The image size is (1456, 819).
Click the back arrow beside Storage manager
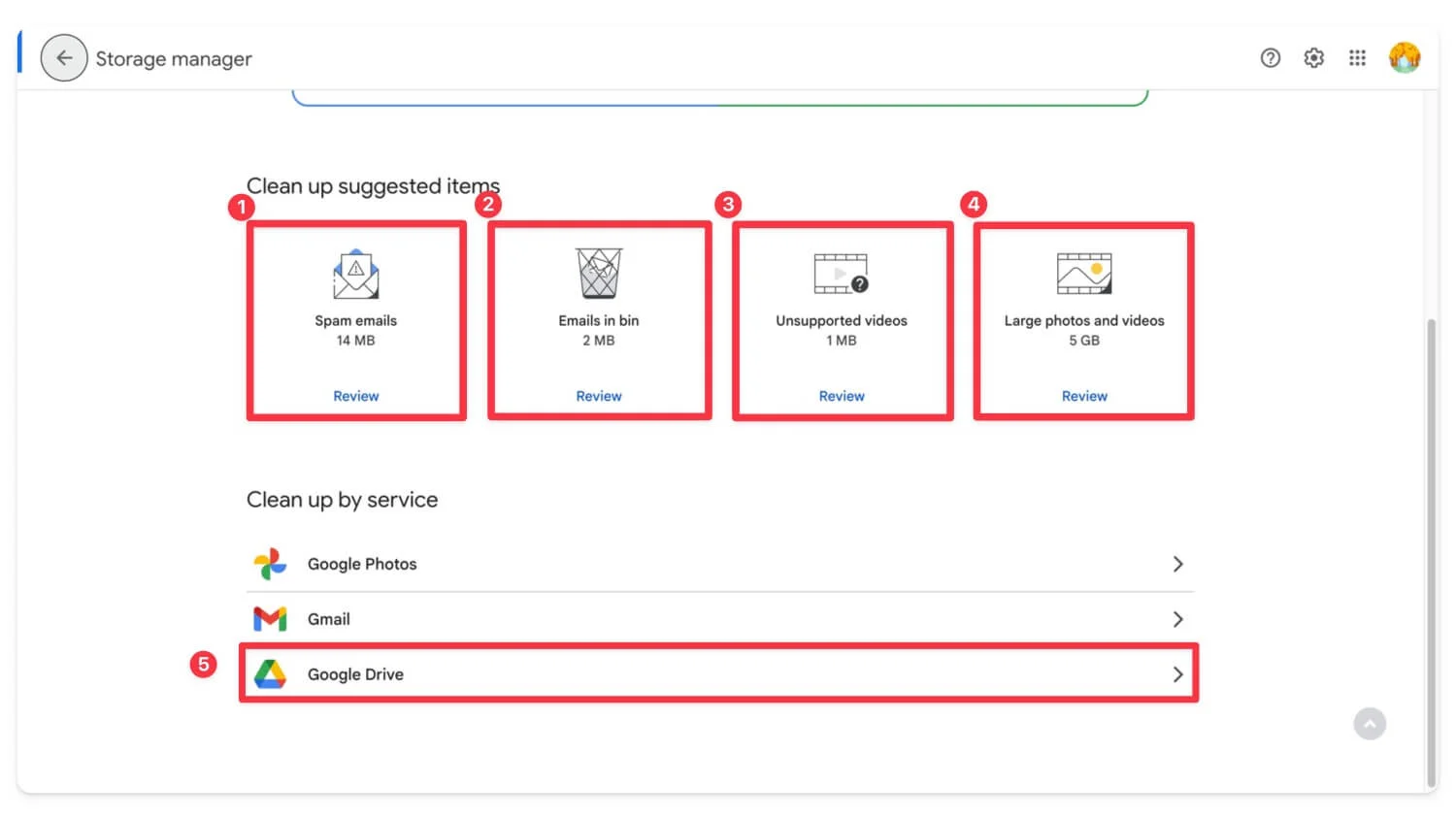(x=64, y=58)
